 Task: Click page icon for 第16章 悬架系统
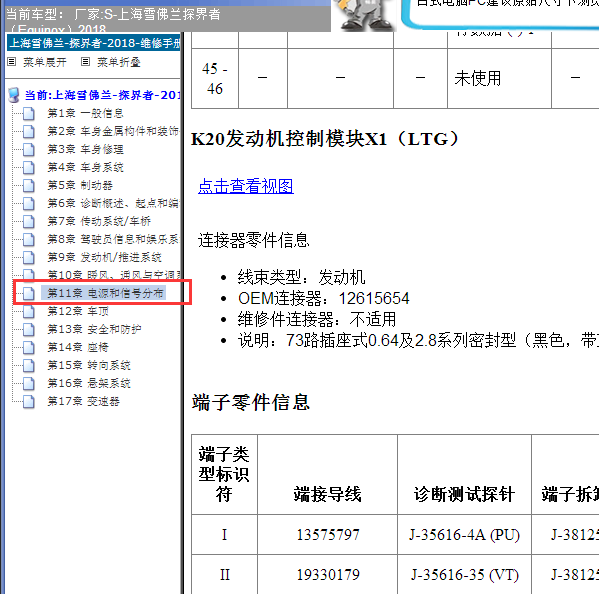[29, 384]
